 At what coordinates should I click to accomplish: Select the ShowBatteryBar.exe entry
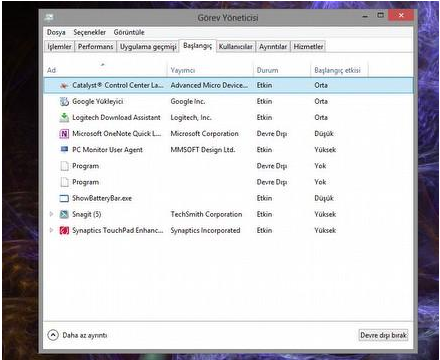pos(102,198)
